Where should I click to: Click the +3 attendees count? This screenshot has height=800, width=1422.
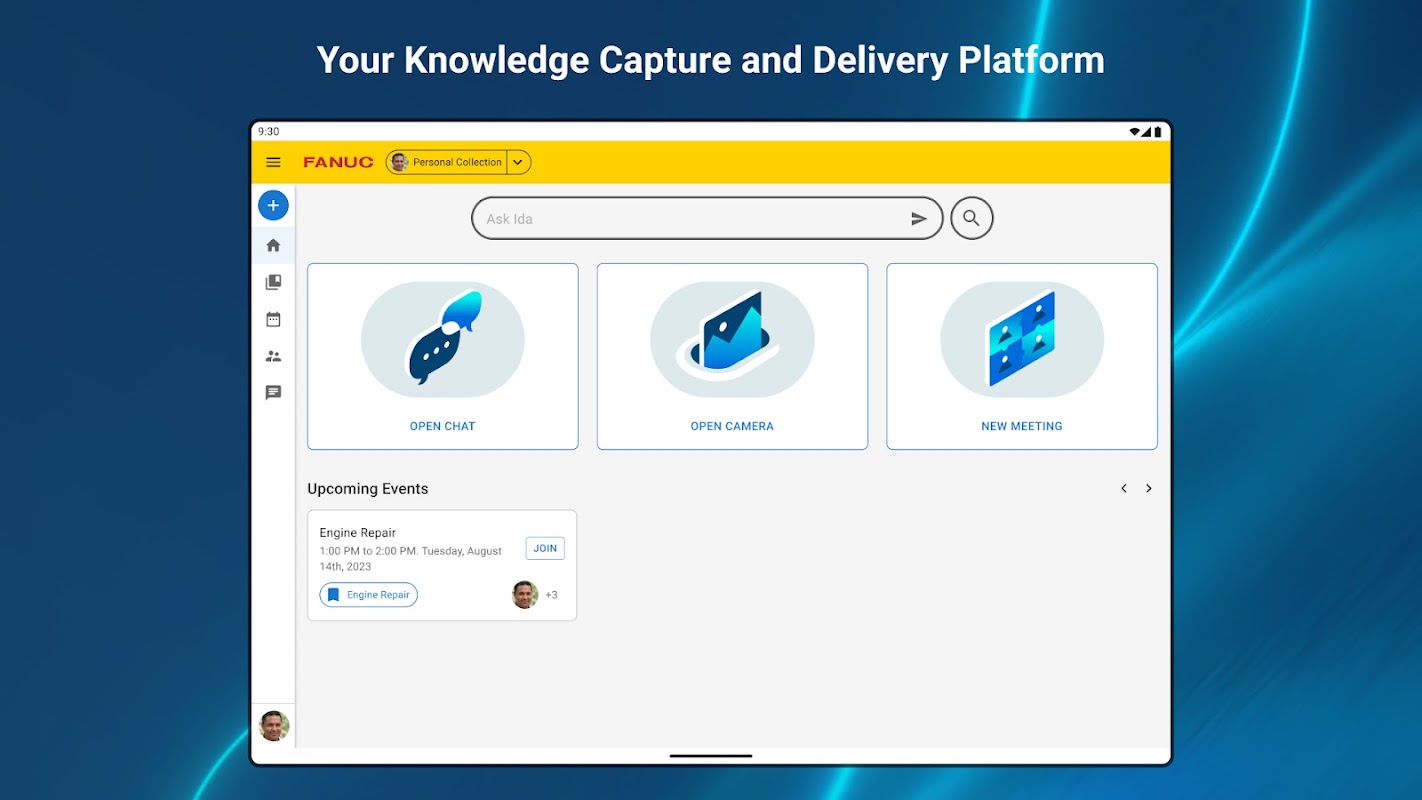pyautogui.click(x=551, y=595)
